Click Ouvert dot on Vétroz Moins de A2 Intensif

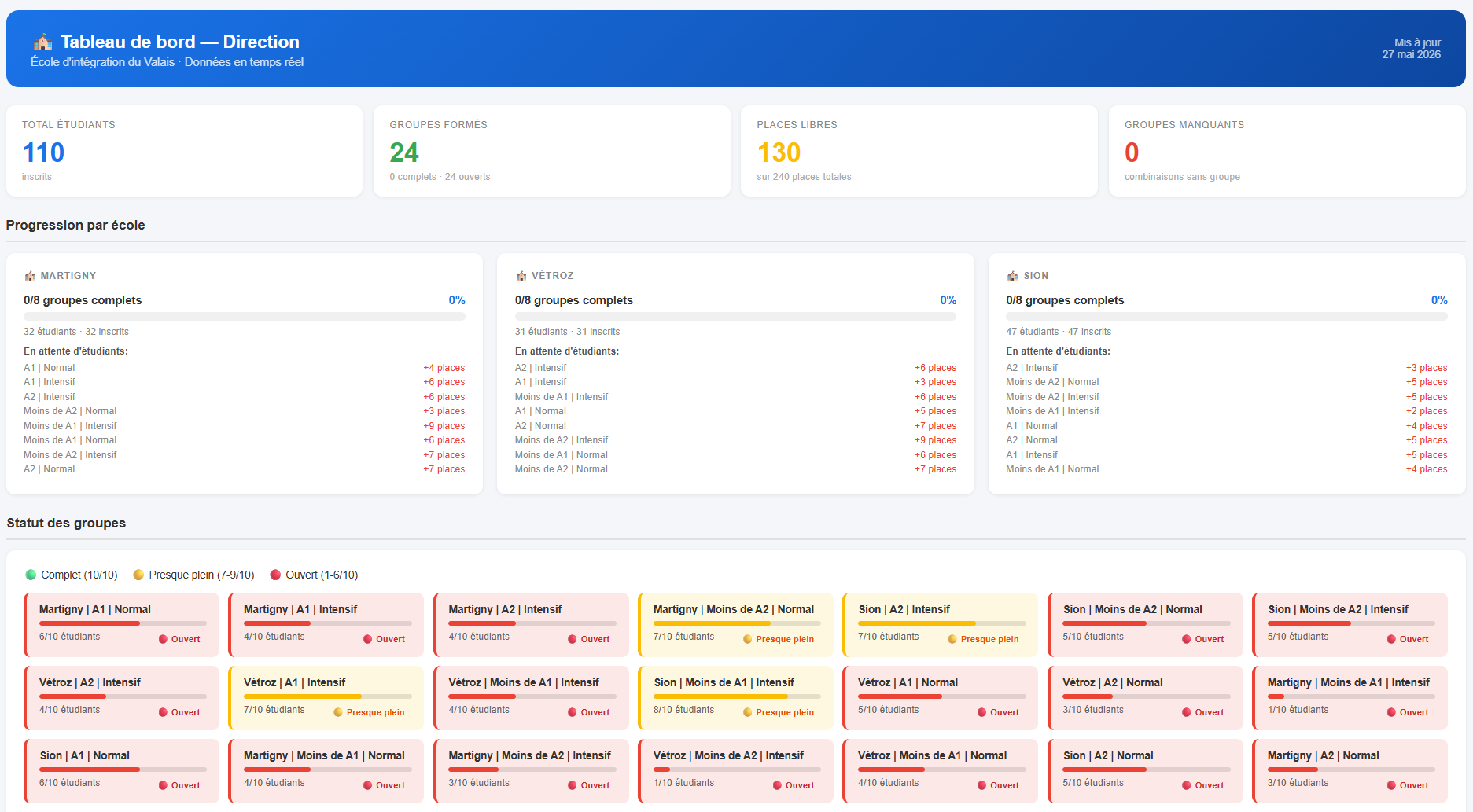click(x=778, y=785)
